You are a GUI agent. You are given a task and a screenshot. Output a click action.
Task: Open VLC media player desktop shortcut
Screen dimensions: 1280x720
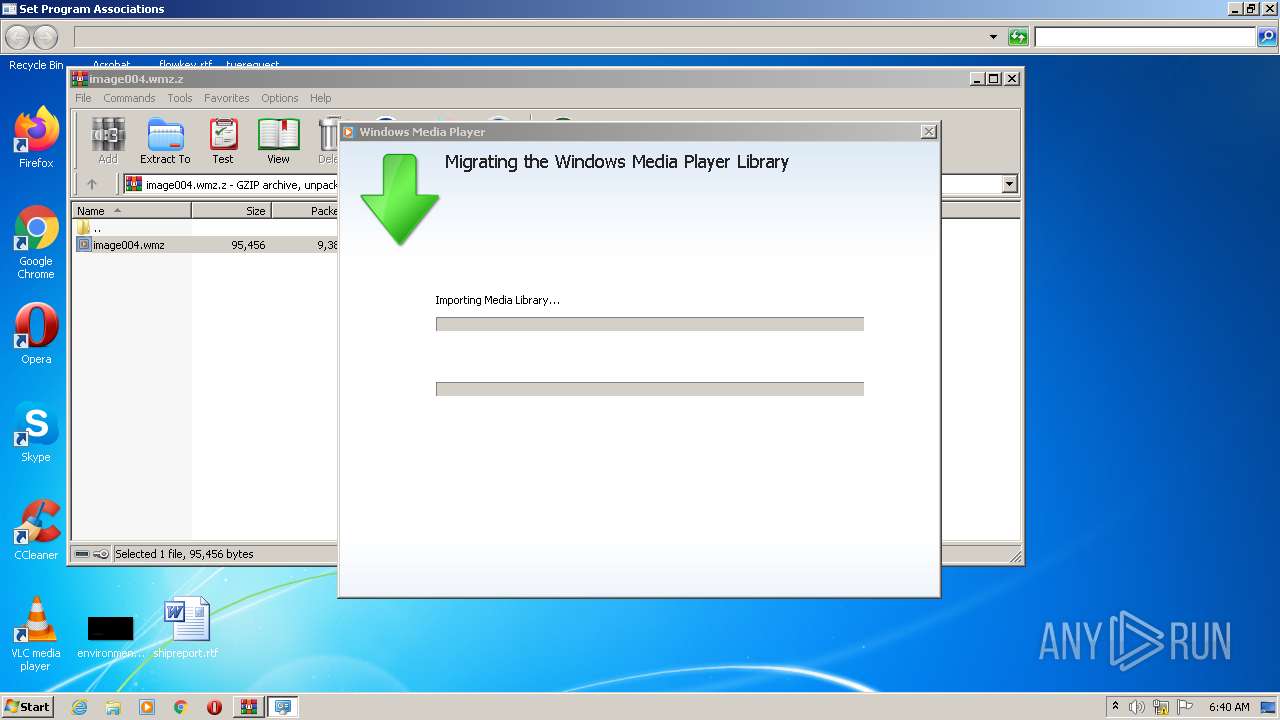(36, 634)
